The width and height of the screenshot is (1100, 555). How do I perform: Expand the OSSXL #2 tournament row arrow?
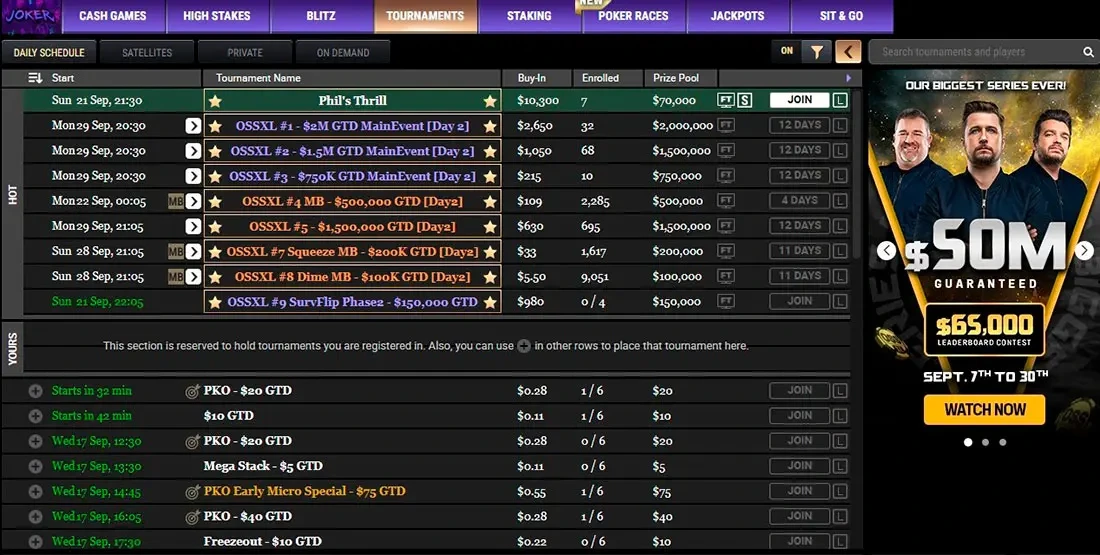193,151
